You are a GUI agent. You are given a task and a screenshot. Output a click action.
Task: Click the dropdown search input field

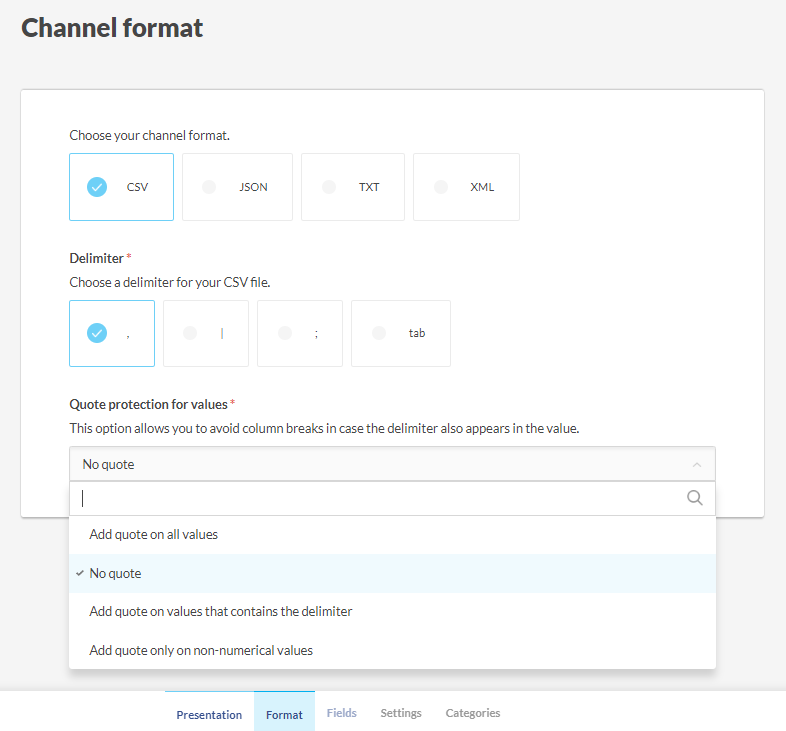[380, 498]
